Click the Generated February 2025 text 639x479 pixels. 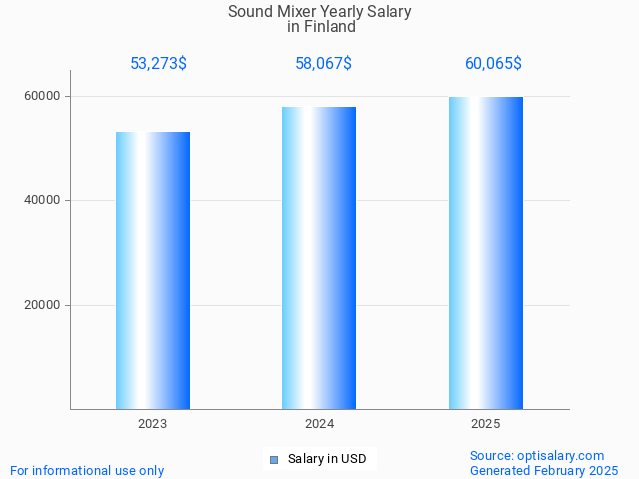pyautogui.click(x=544, y=470)
